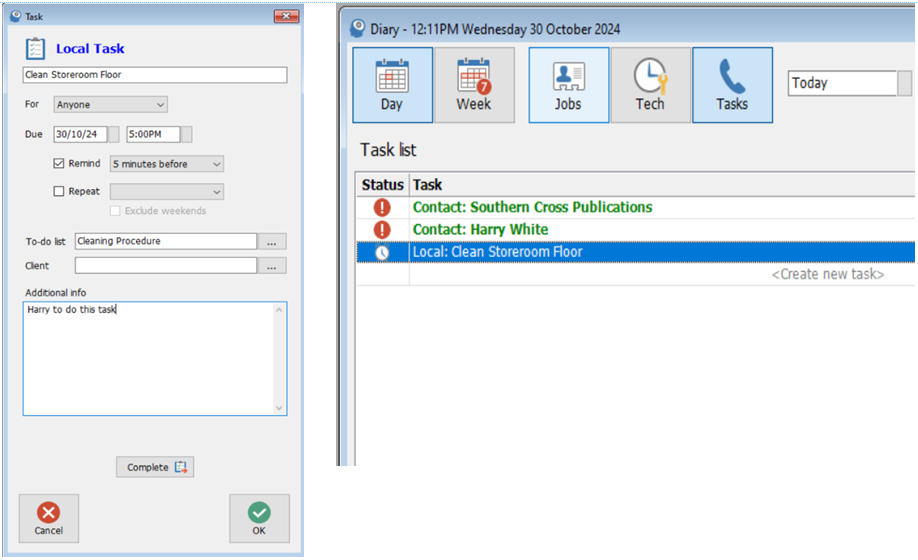Toggle the Exclude weekends checkbox
Screen dimensions: 918x560
(115, 211)
